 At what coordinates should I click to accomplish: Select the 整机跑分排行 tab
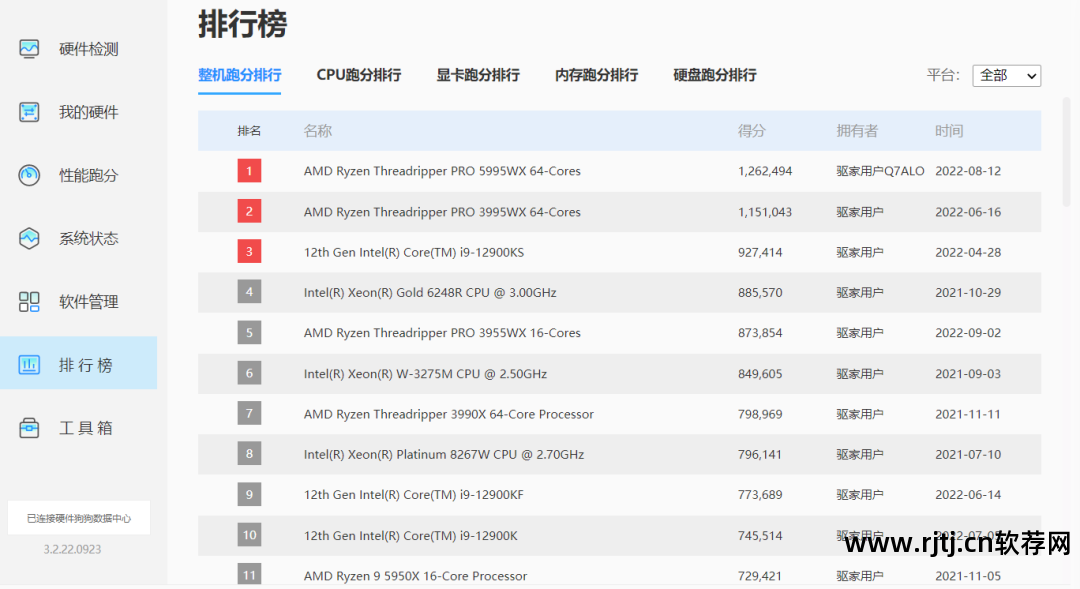pyautogui.click(x=239, y=75)
